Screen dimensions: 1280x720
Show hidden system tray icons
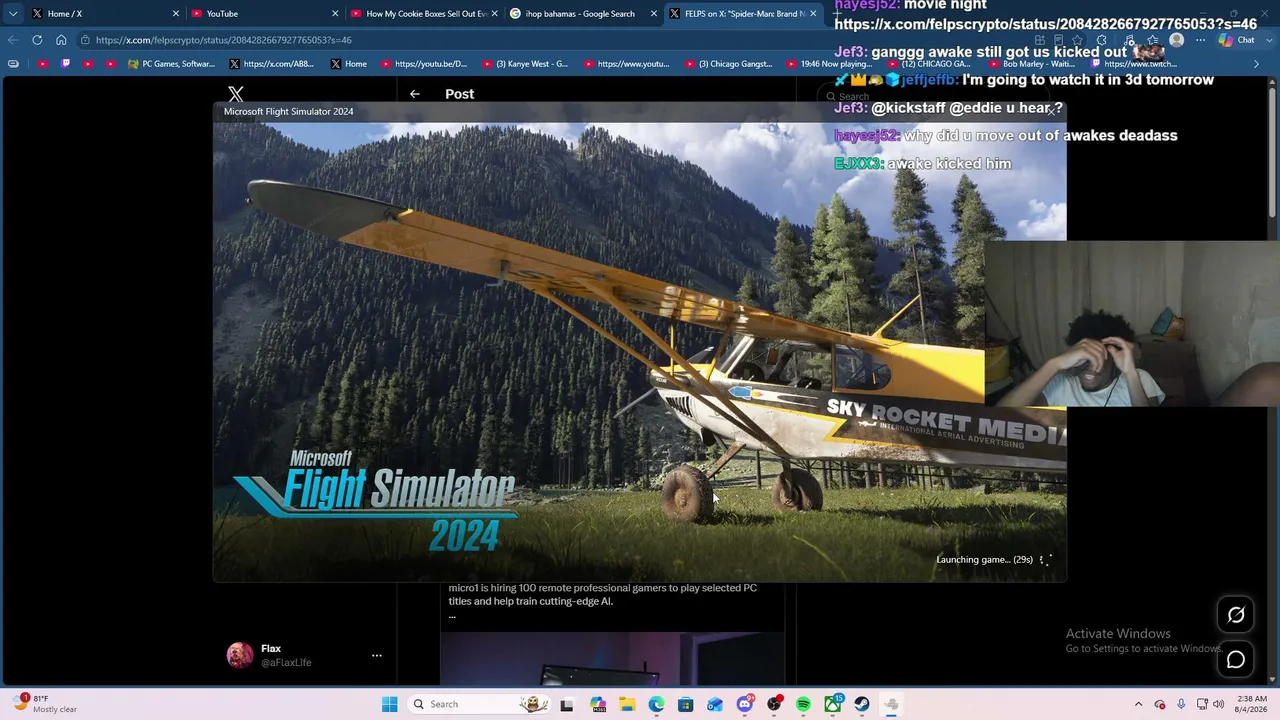(x=1138, y=704)
